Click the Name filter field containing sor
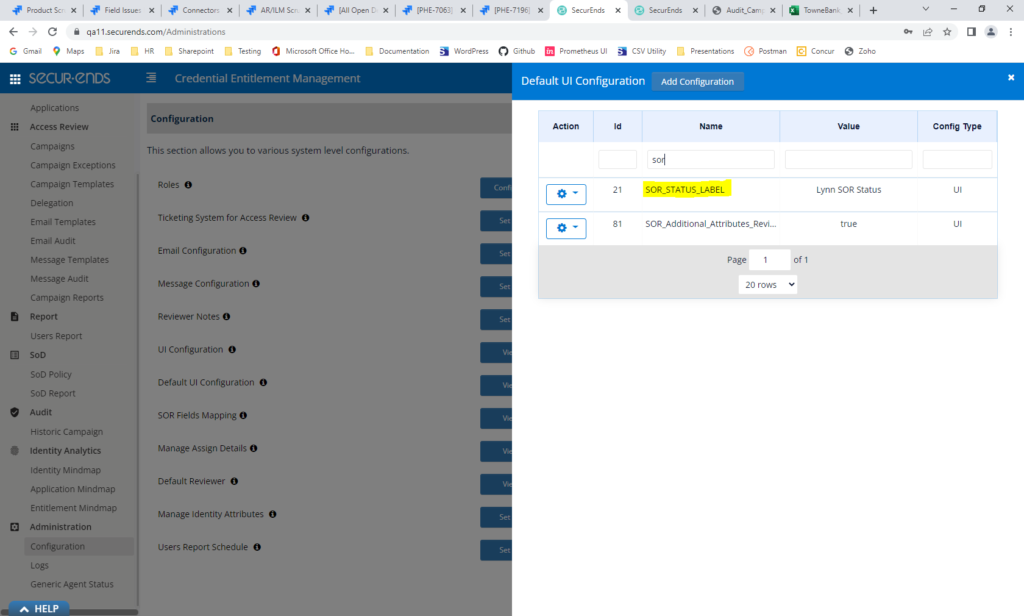The image size is (1024, 616). point(711,159)
